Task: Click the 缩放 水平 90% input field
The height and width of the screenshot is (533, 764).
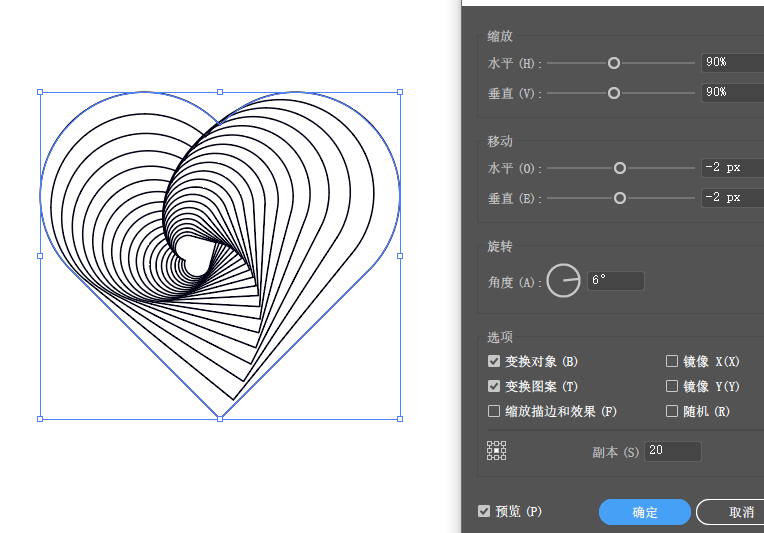Action: pos(731,62)
